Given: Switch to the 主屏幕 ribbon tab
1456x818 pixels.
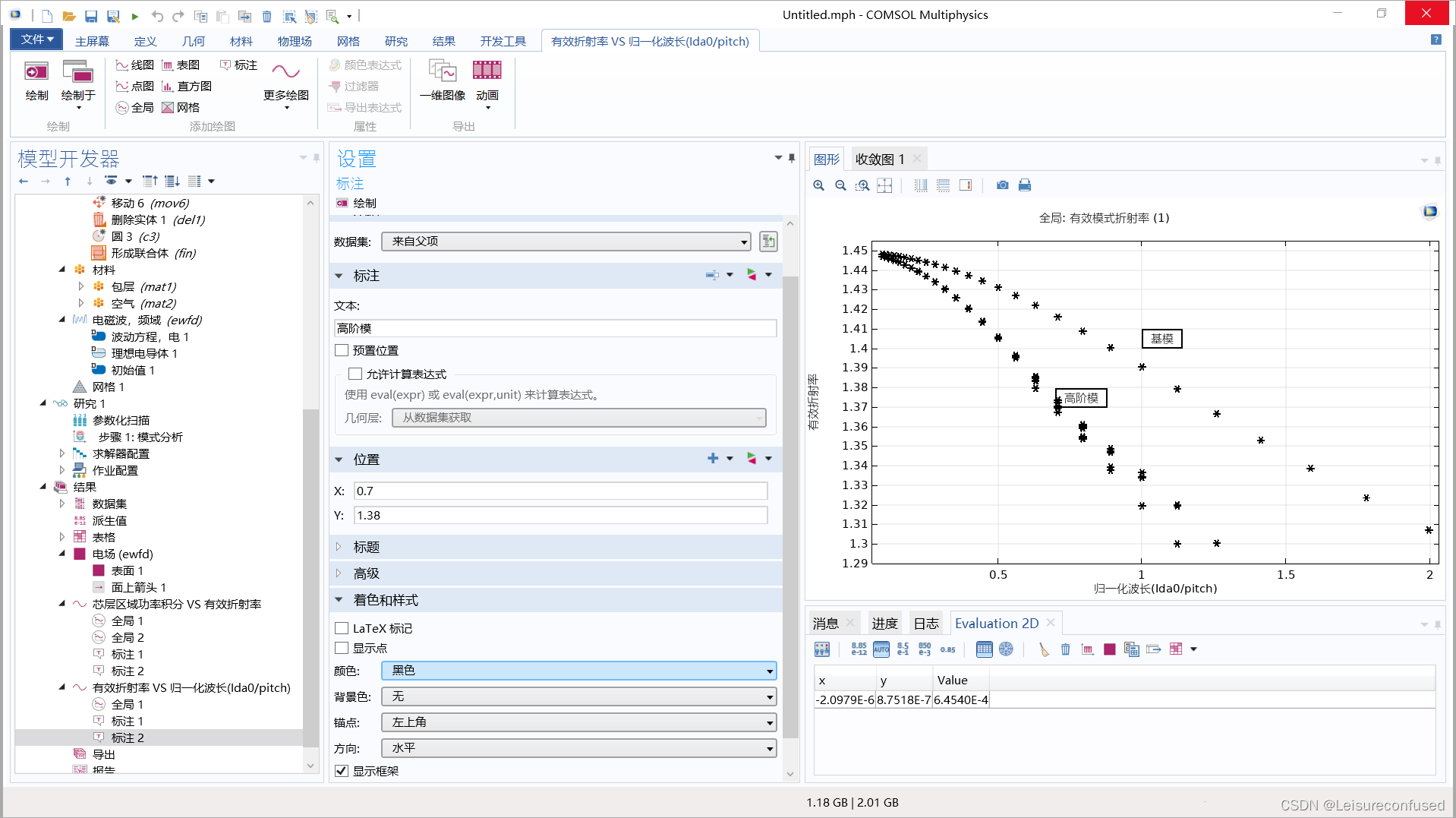Looking at the screenshot, I should [x=92, y=41].
